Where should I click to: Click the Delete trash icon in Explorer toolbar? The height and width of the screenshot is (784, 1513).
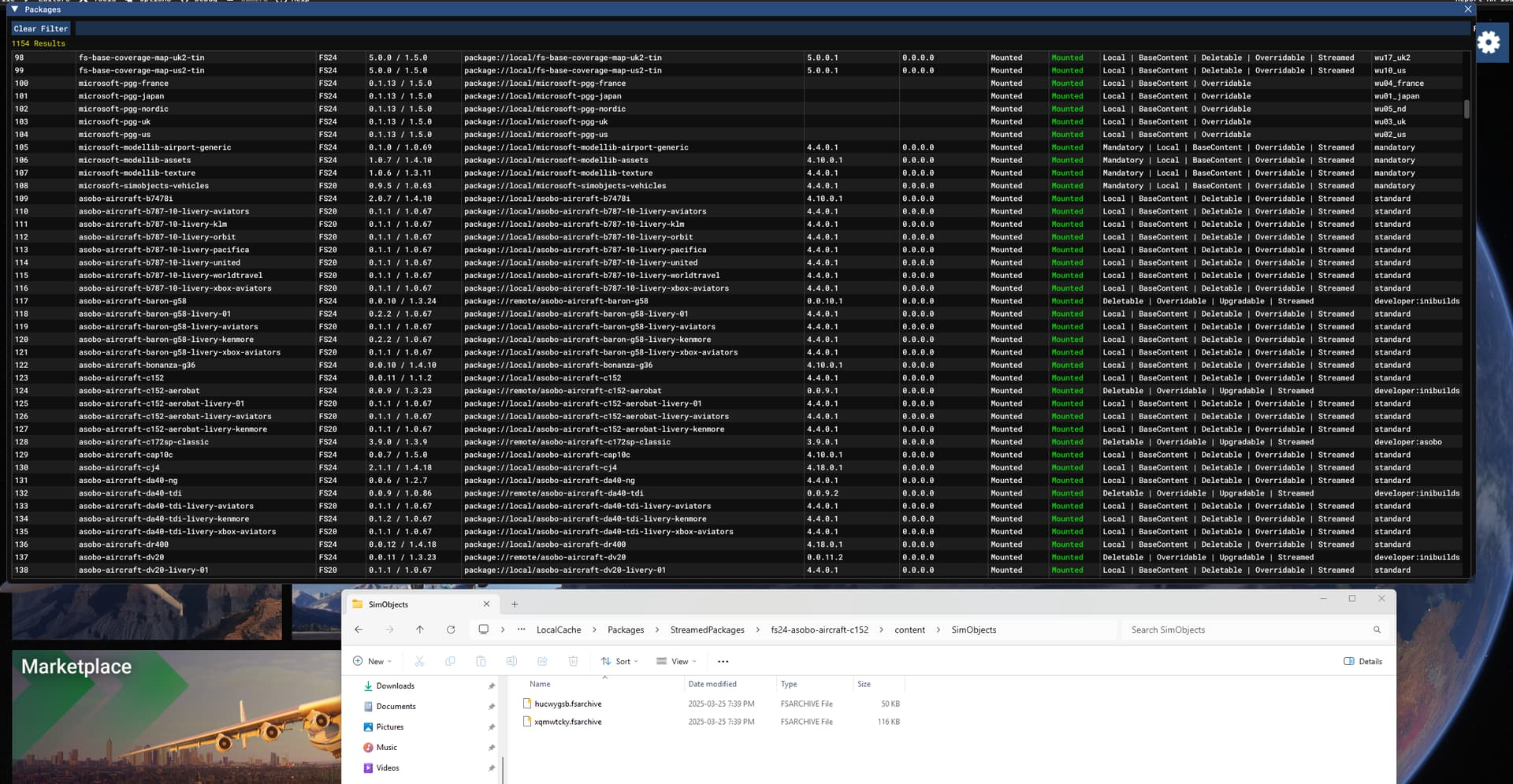pos(573,661)
